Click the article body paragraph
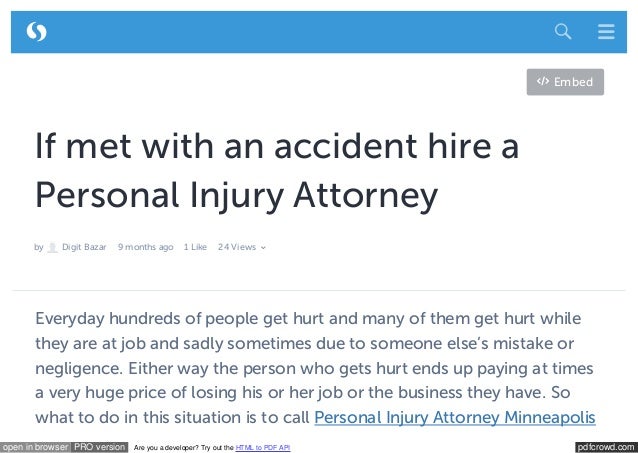This screenshot has height=453, width=638. (315, 368)
